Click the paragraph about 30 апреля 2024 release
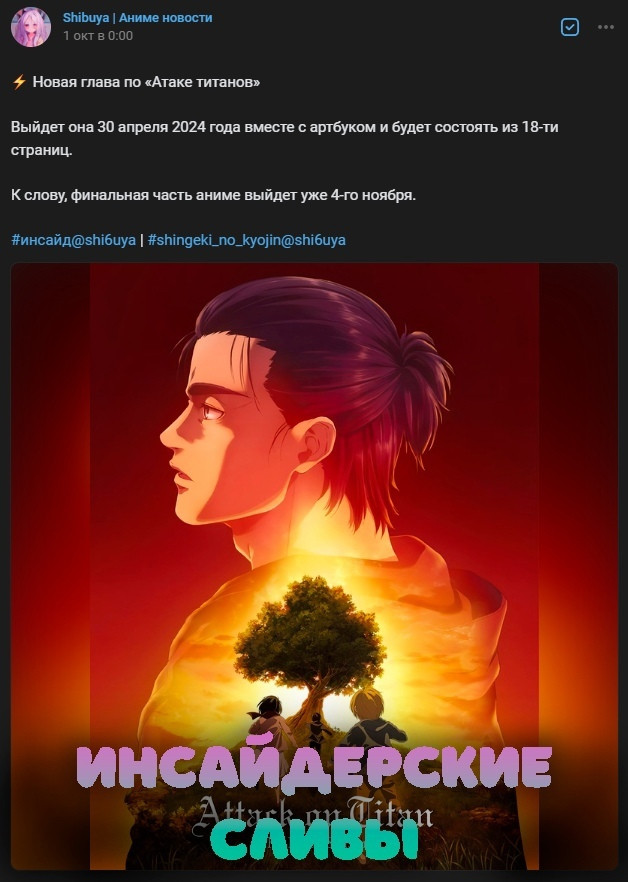This screenshot has width=628, height=882. pos(285,138)
